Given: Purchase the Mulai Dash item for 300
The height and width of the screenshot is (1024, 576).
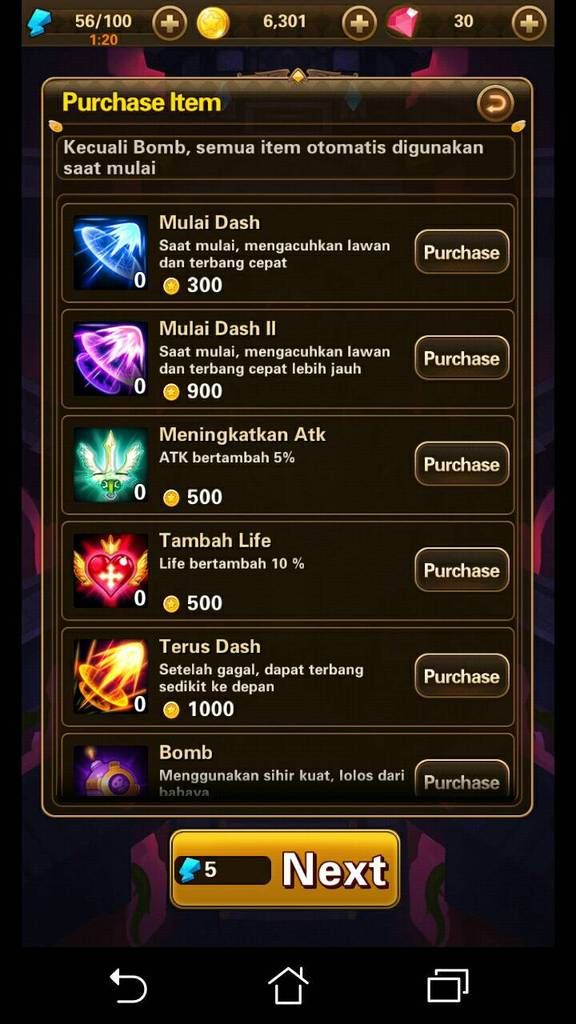Looking at the screenshot, I should click(x=462, y=252).
